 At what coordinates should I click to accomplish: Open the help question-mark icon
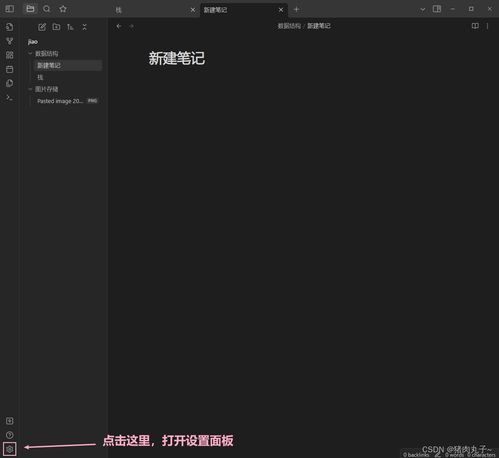tap(10, 435)
